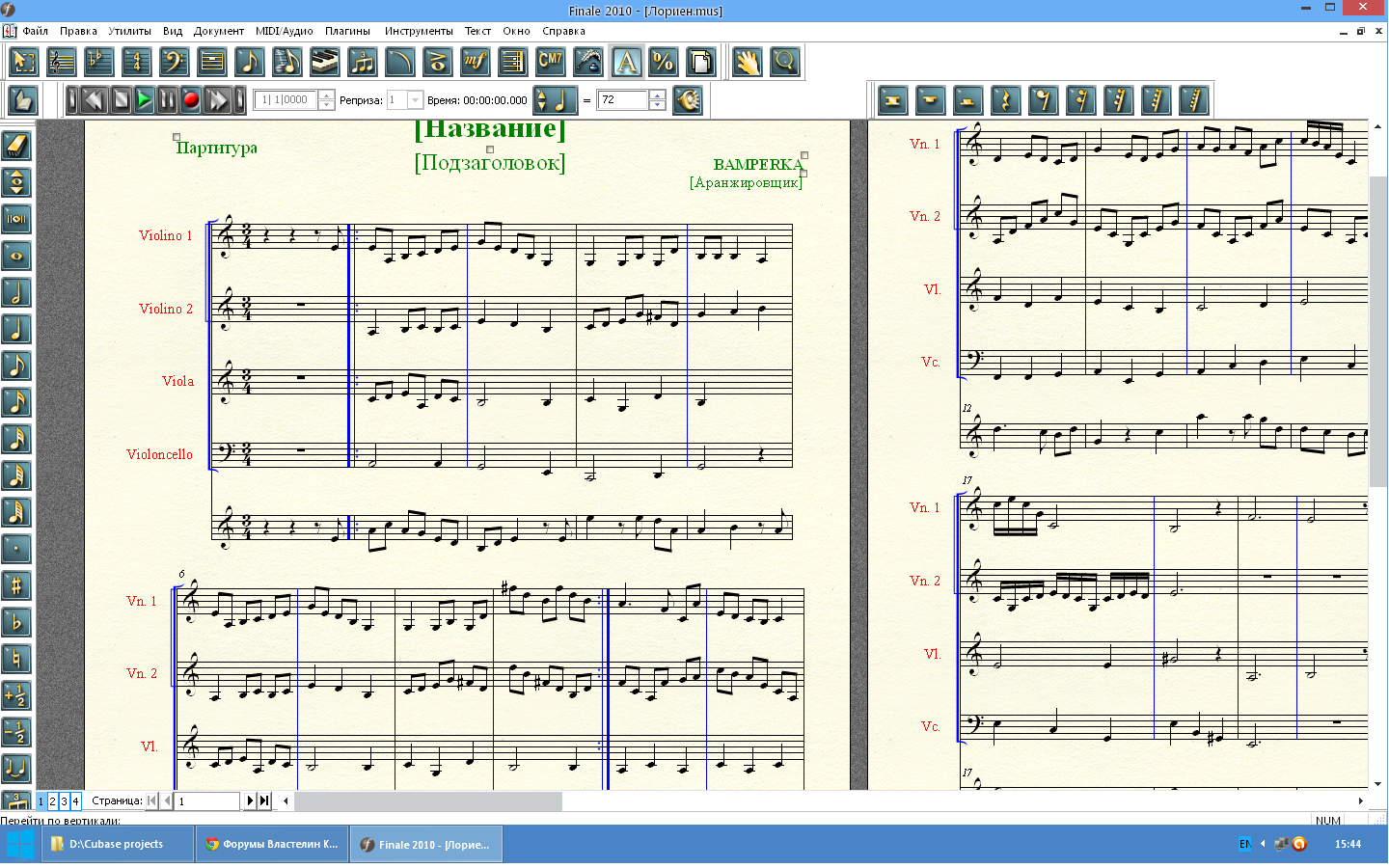The height and width of the screenshot is (868, 1389).
Task: Open the Chord tool (CM7)
Action: coord(551,63)
